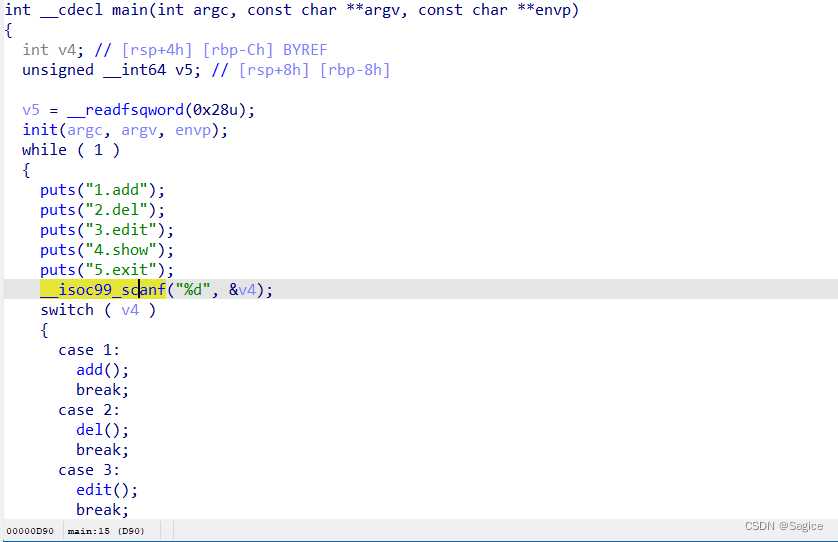Click the 0x28u constant
This screenshot has width=838, height=542.
point(215,110)
